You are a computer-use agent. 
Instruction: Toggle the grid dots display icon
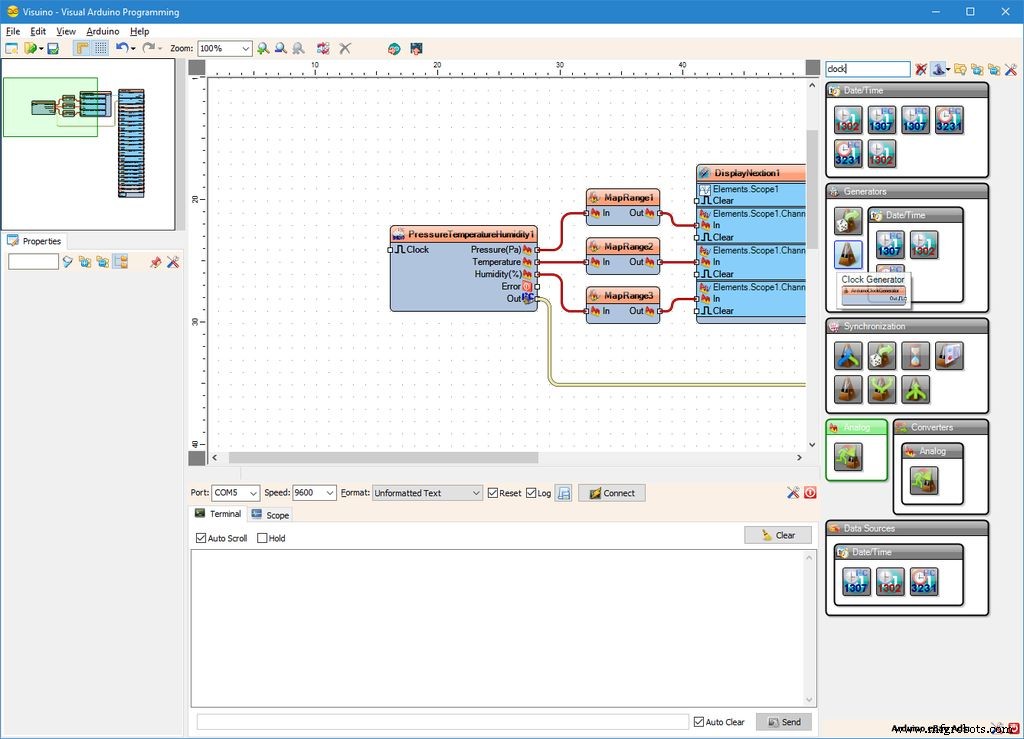pos(100,48)
